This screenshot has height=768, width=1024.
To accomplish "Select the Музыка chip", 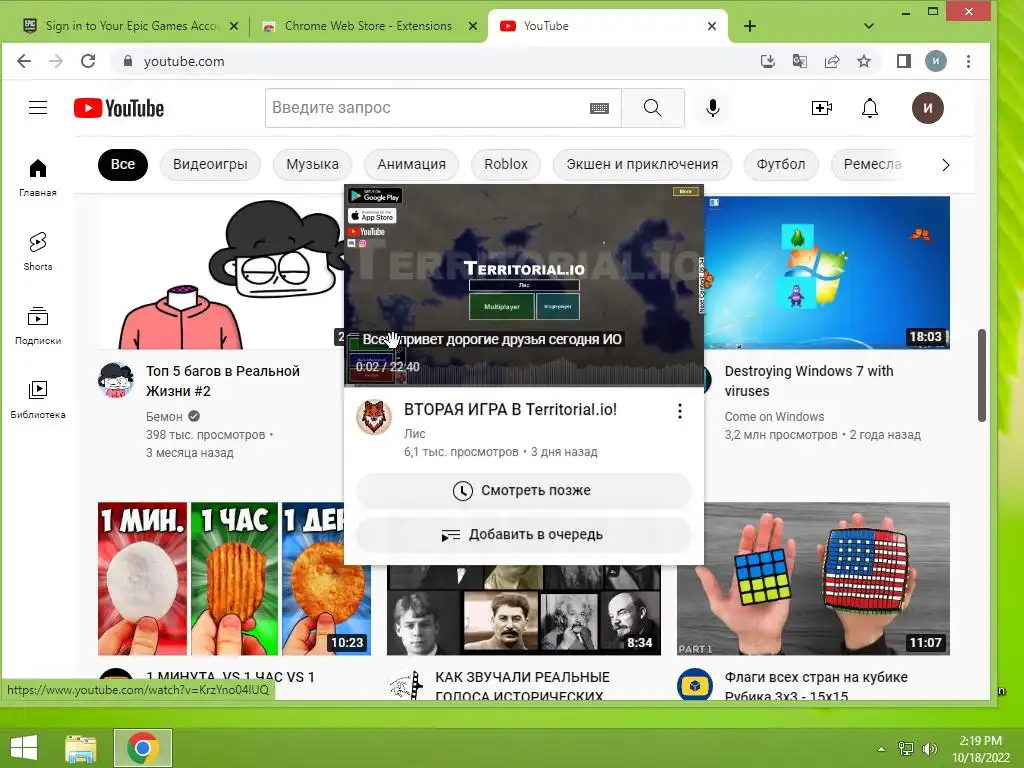I will (312, 165).
